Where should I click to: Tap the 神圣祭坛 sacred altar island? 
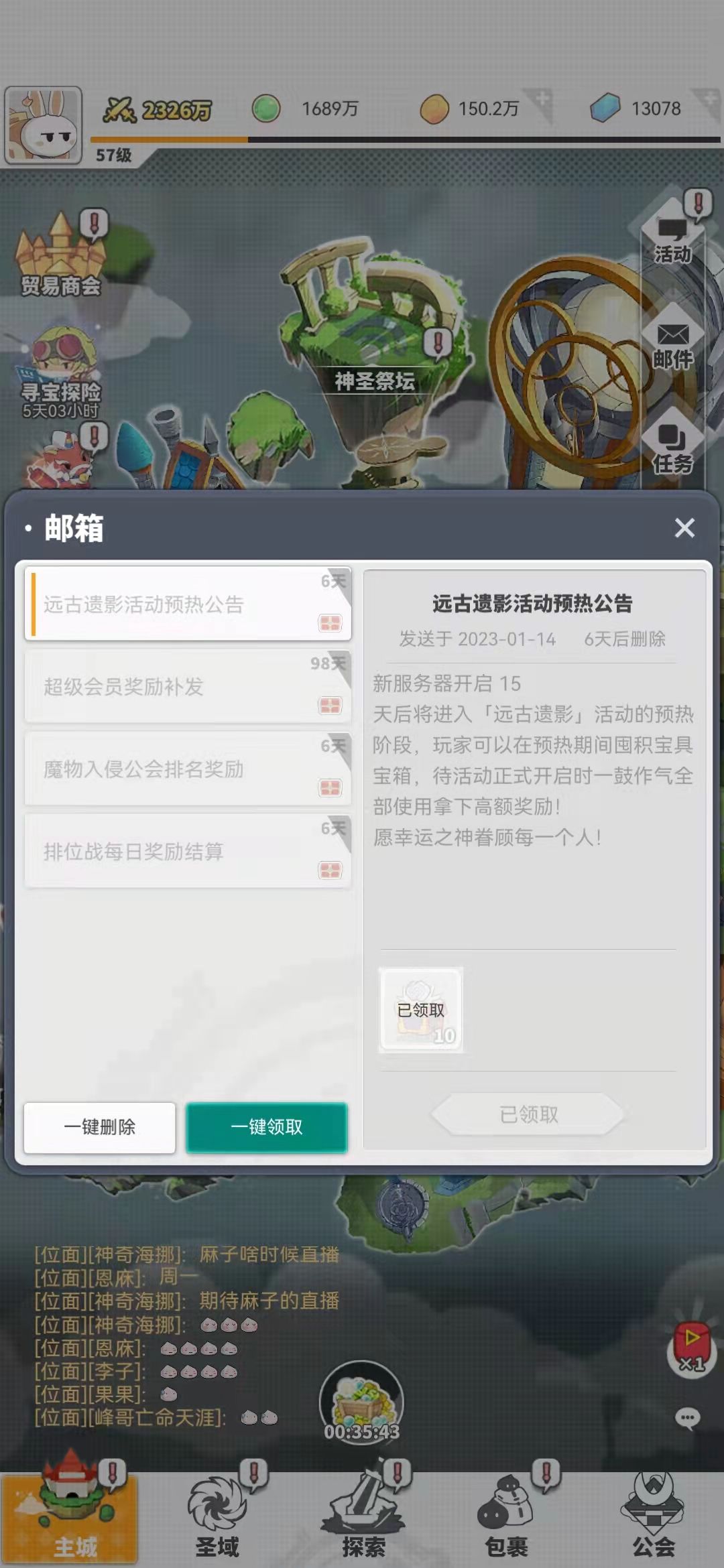click(373, 322)
